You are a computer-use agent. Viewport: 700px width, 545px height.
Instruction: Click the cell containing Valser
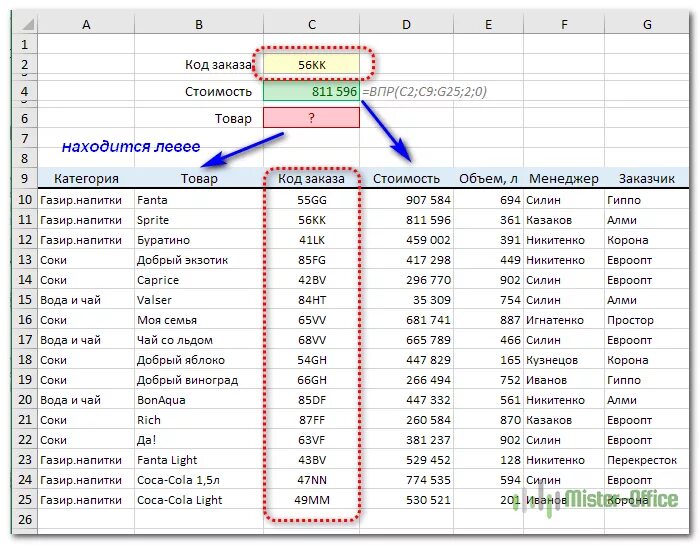[199, 300]
